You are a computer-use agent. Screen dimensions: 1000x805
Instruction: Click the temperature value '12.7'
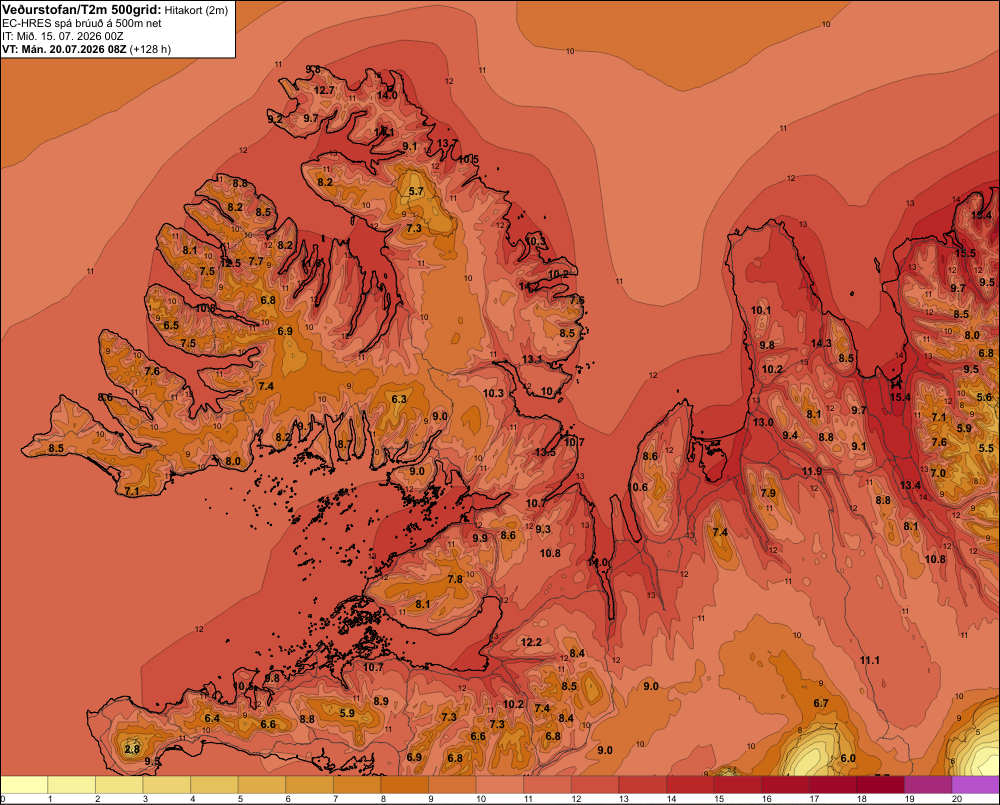tap(324, 91)
